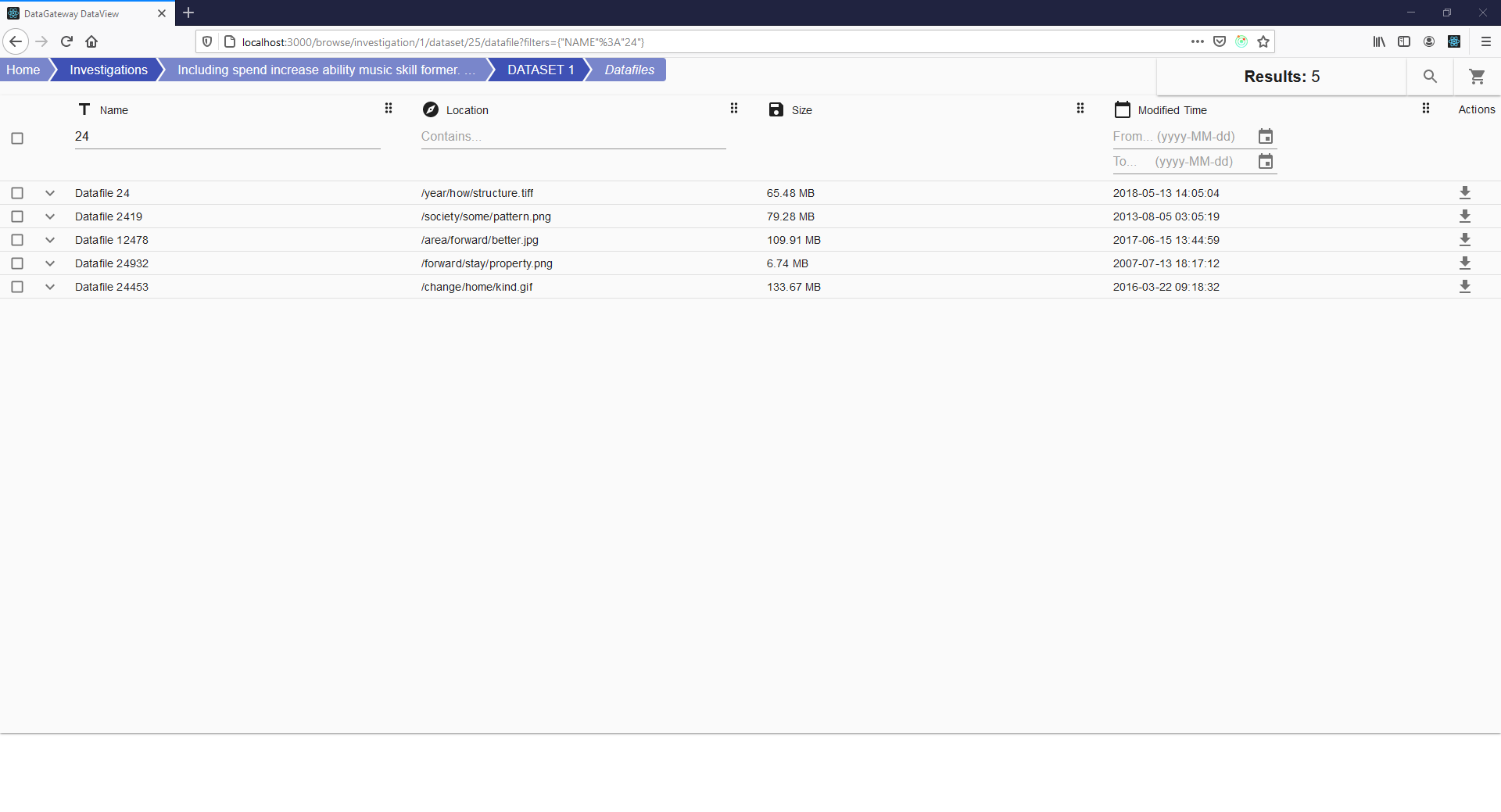Image resolution: width=1501 pixels, height=812 pixels.
Task: Check the checkbox beside Datafile 24932
Action: pyautogui.click(x=17, y=263)
